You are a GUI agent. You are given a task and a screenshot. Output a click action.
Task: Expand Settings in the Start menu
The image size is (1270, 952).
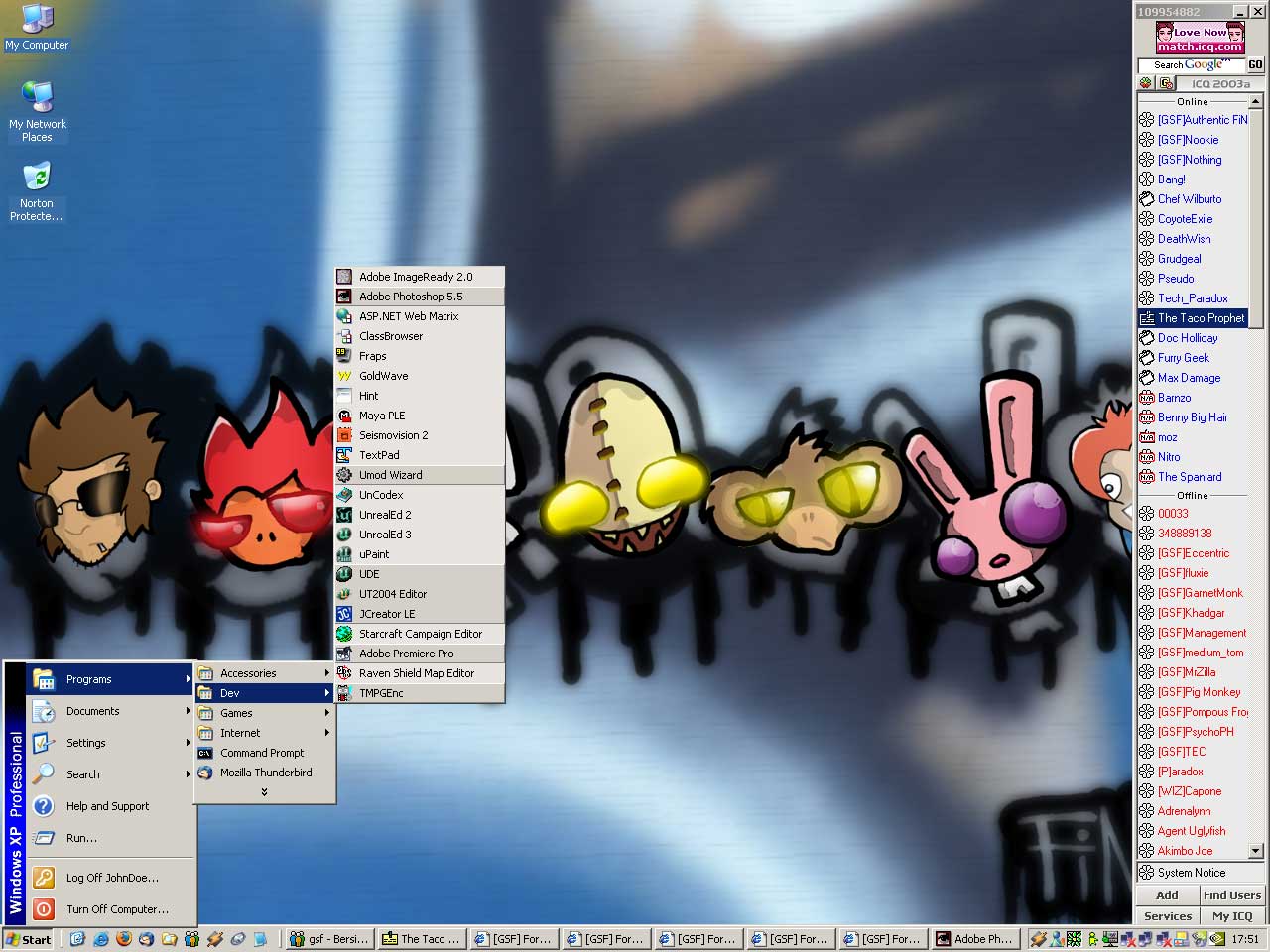pos(110,743)
